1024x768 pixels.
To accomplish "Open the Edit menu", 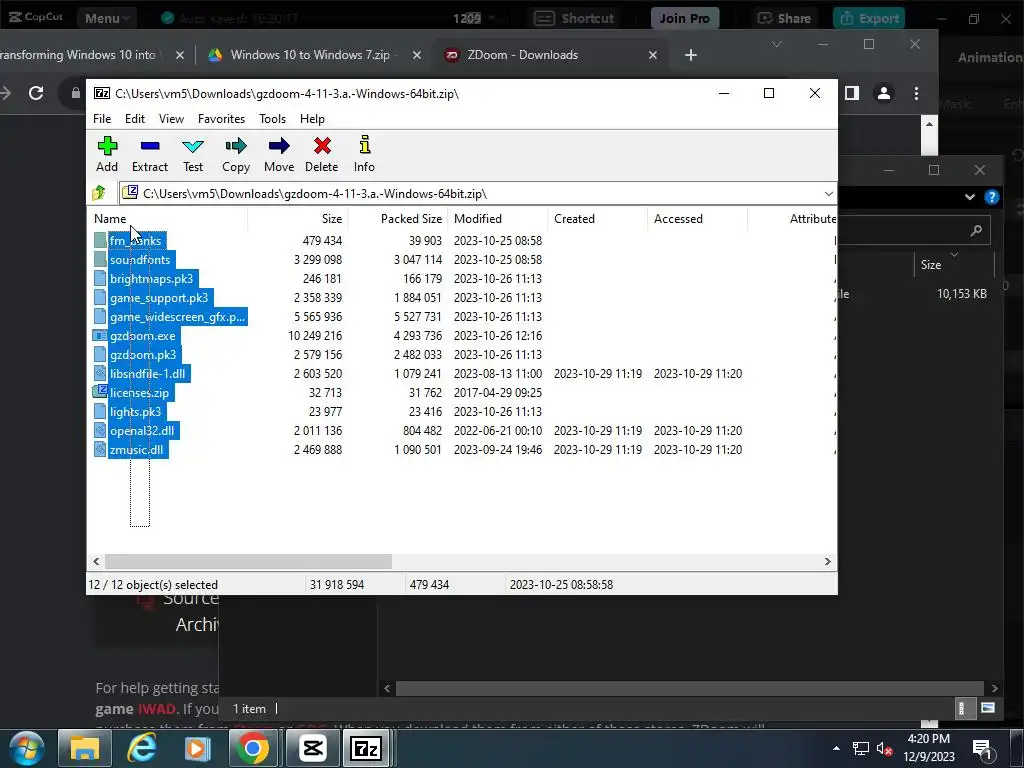I will click(135, 119).
